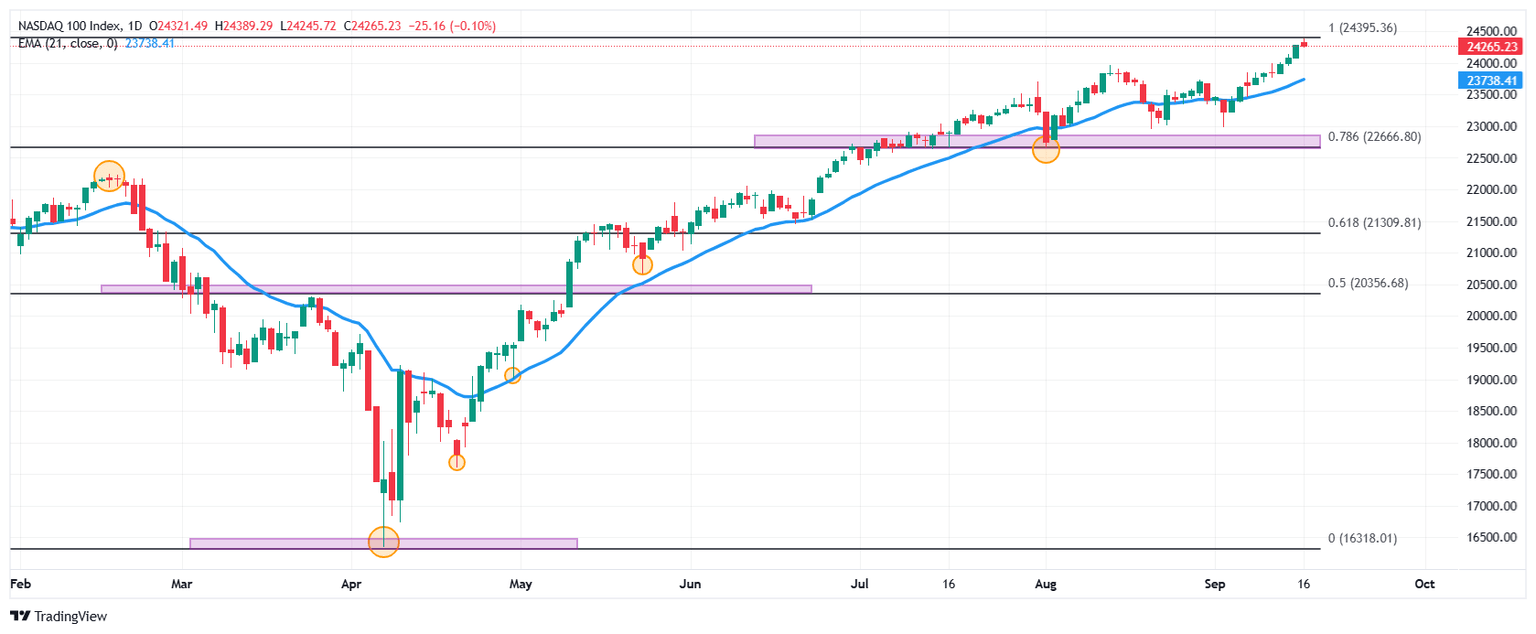Click the Aug date label on time axis
Image resolution: width=1536 pixels, height=634 pixels.
coord(1045,583)
